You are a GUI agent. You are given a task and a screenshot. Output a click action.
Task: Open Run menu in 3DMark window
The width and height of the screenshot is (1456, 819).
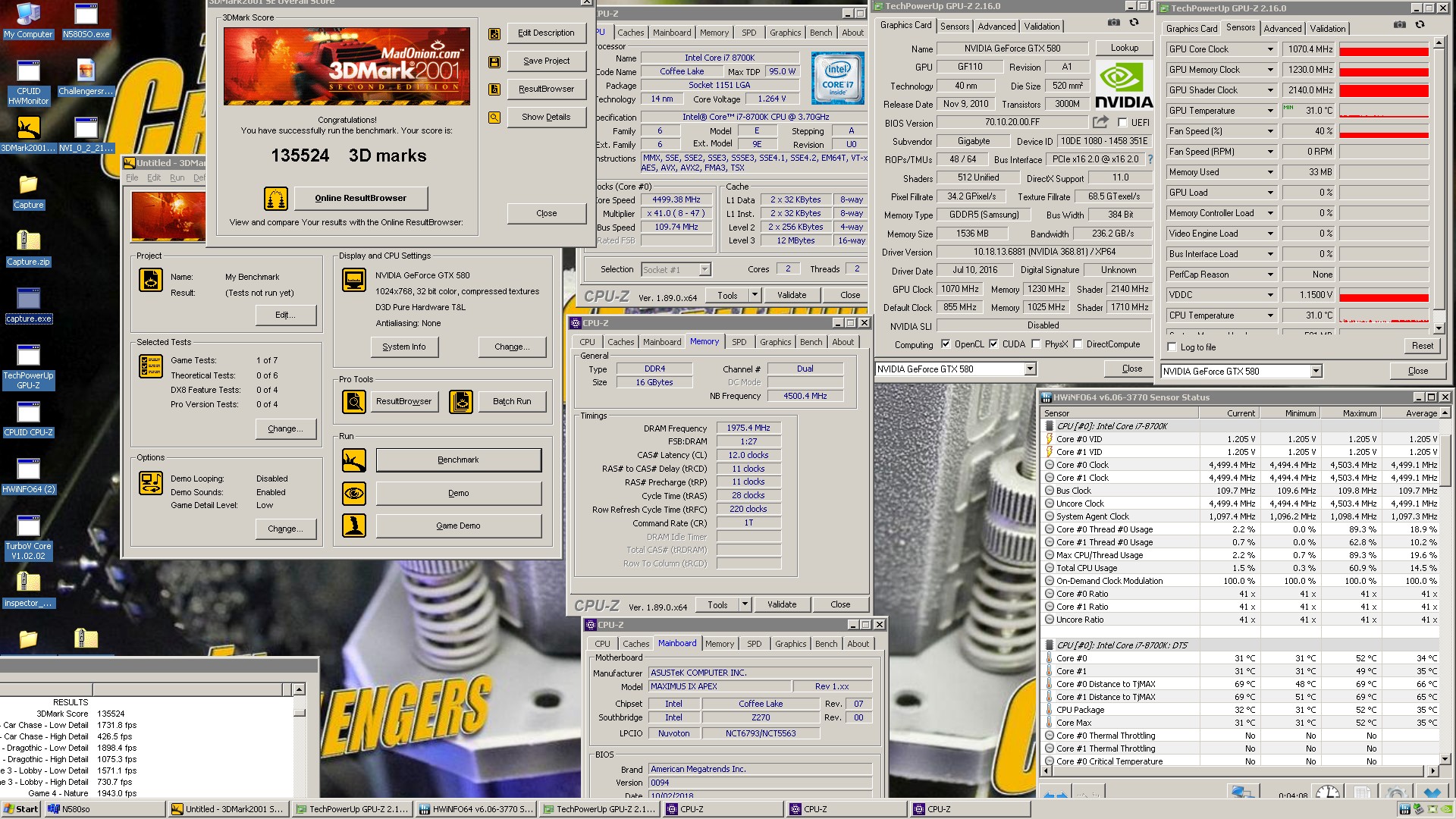(x=177, y=178)
